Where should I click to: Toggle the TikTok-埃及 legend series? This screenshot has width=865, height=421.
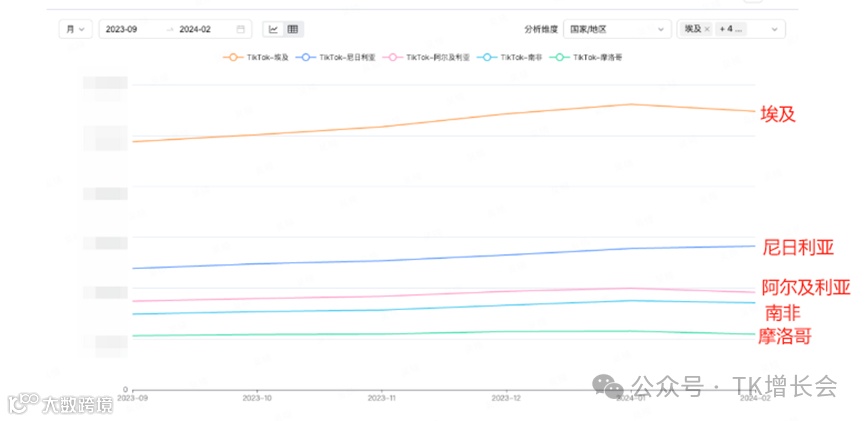coord(256,57)
